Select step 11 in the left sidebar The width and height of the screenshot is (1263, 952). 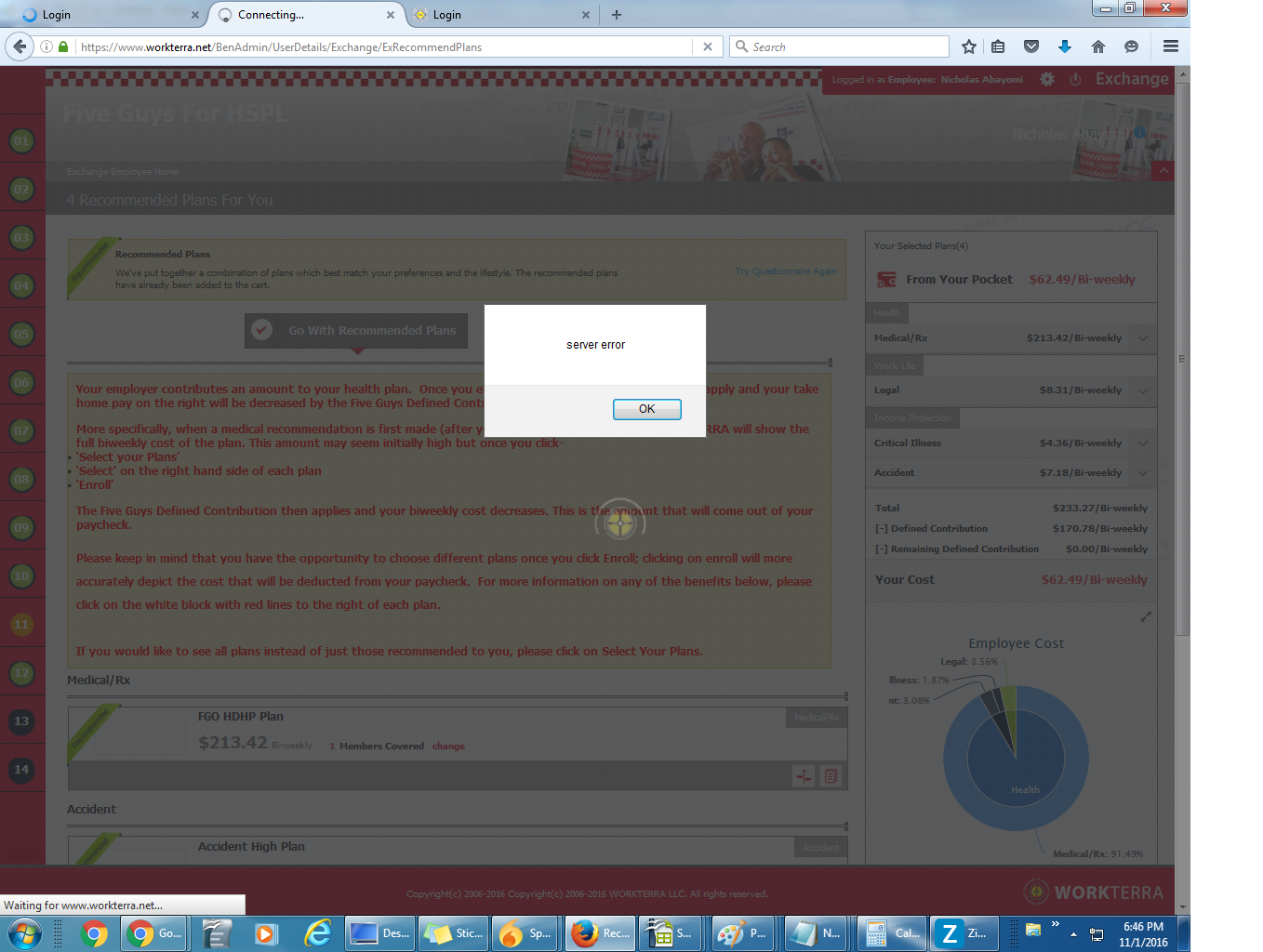click(x=21, y=625)
